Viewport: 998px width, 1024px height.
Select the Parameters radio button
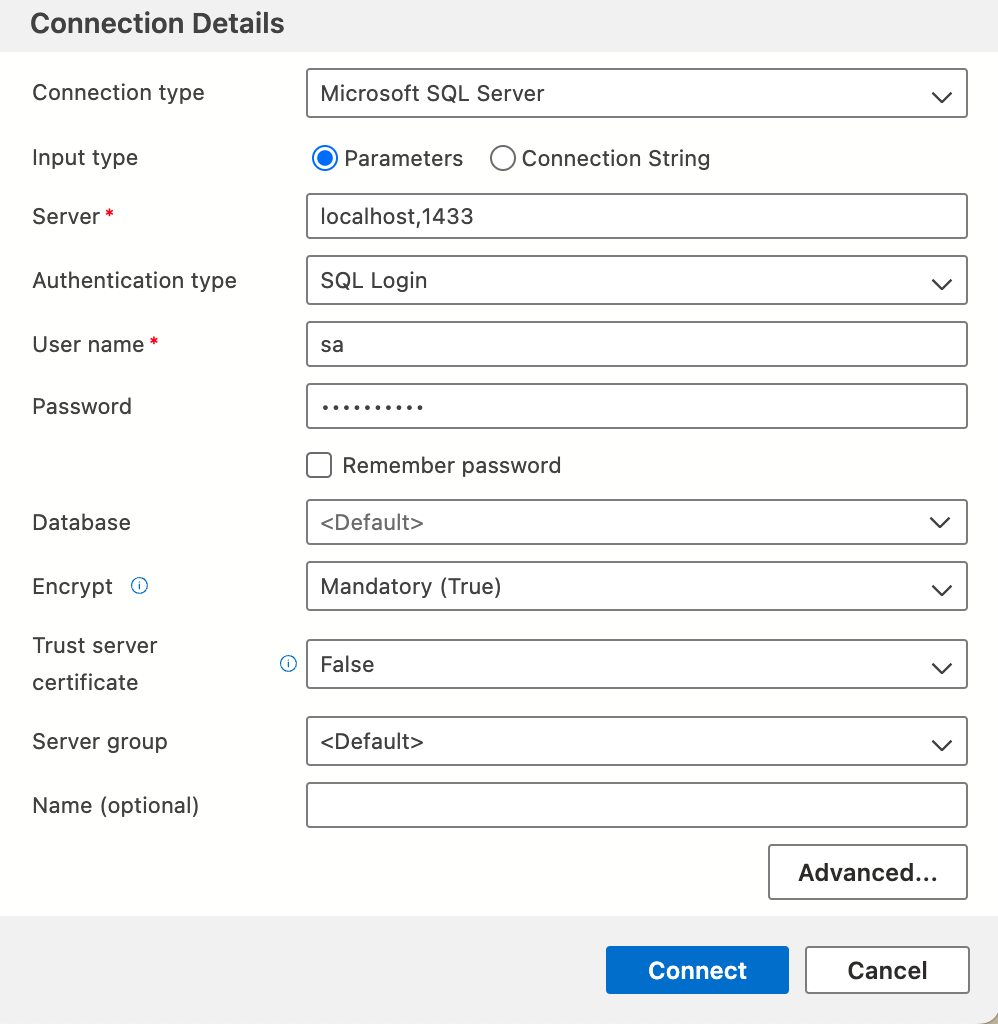[325, 158]
